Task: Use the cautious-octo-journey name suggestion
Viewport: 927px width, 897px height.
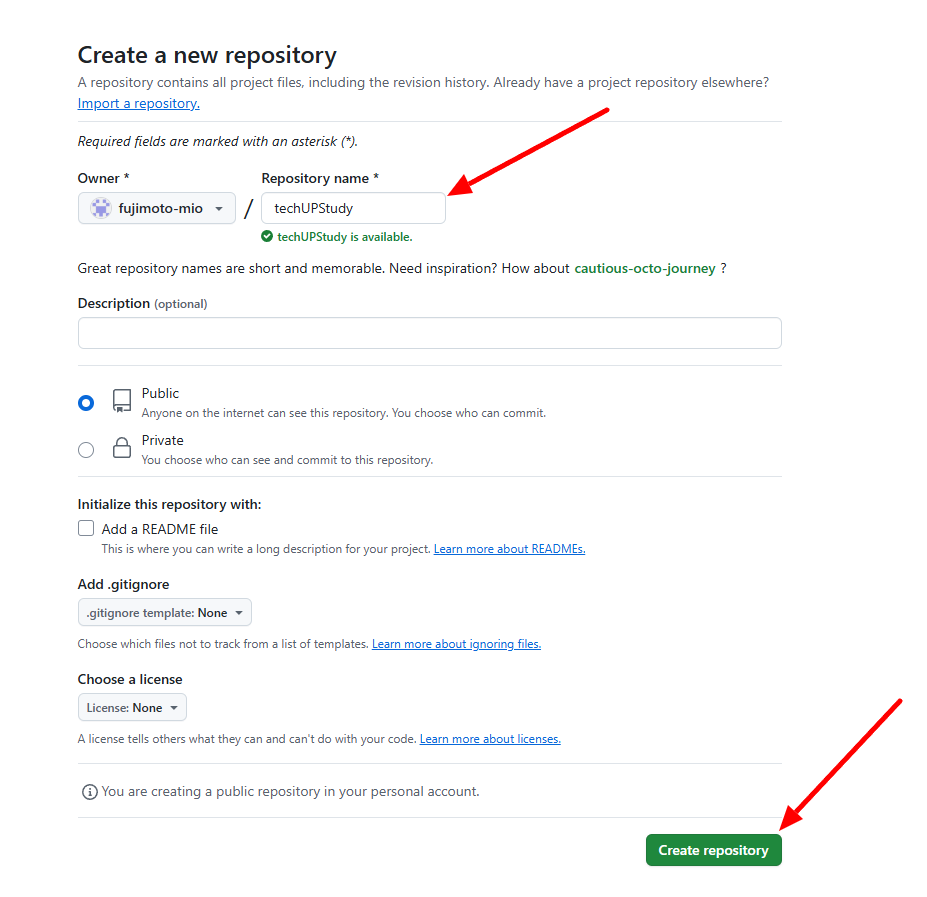Action: pos(645,268)
